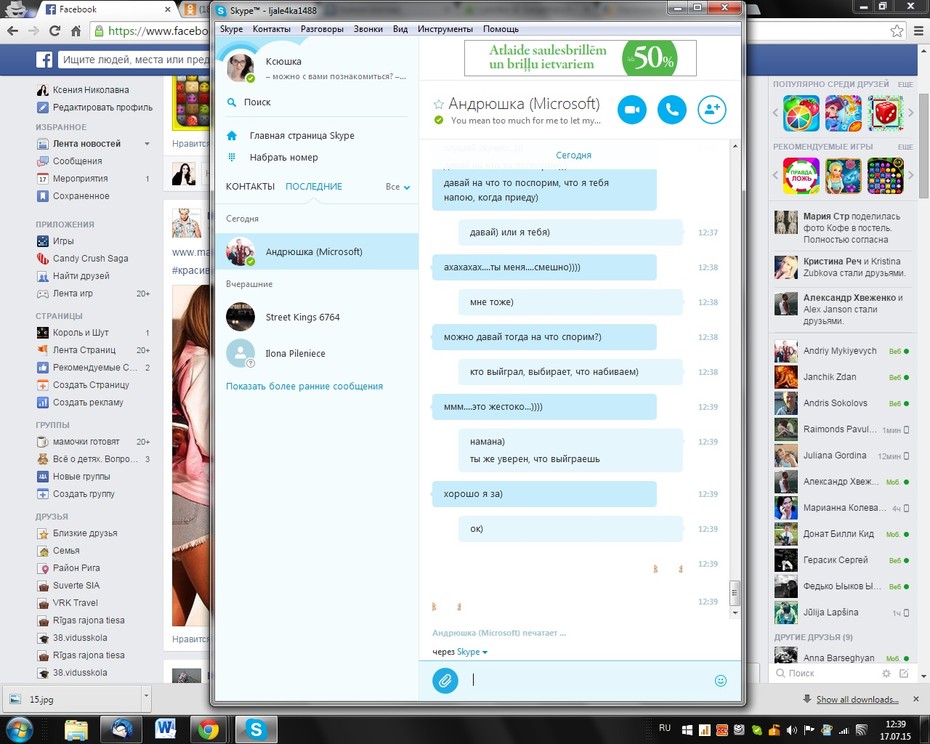Click the Facebook logo icon
The width and height of the screenshot is (930, 744).
click(44, 59)
